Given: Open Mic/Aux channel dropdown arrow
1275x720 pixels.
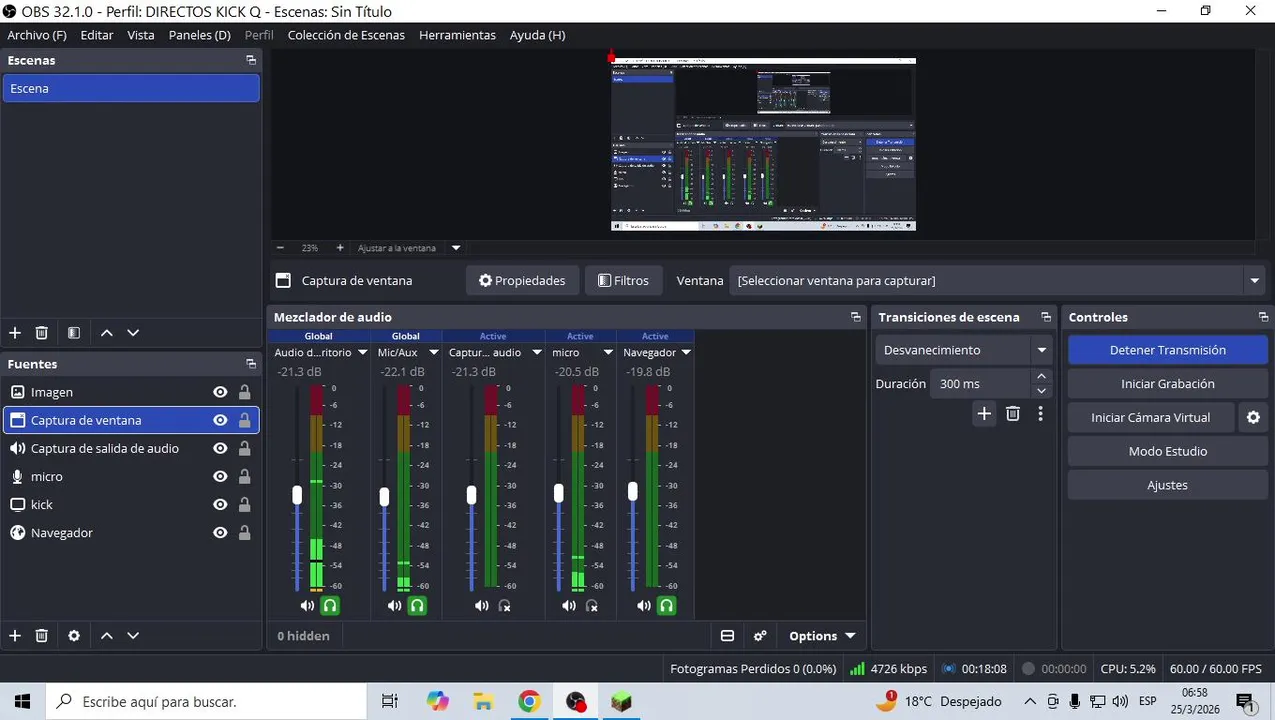Looking at the screenshot, I should click(x=434, y=352).
